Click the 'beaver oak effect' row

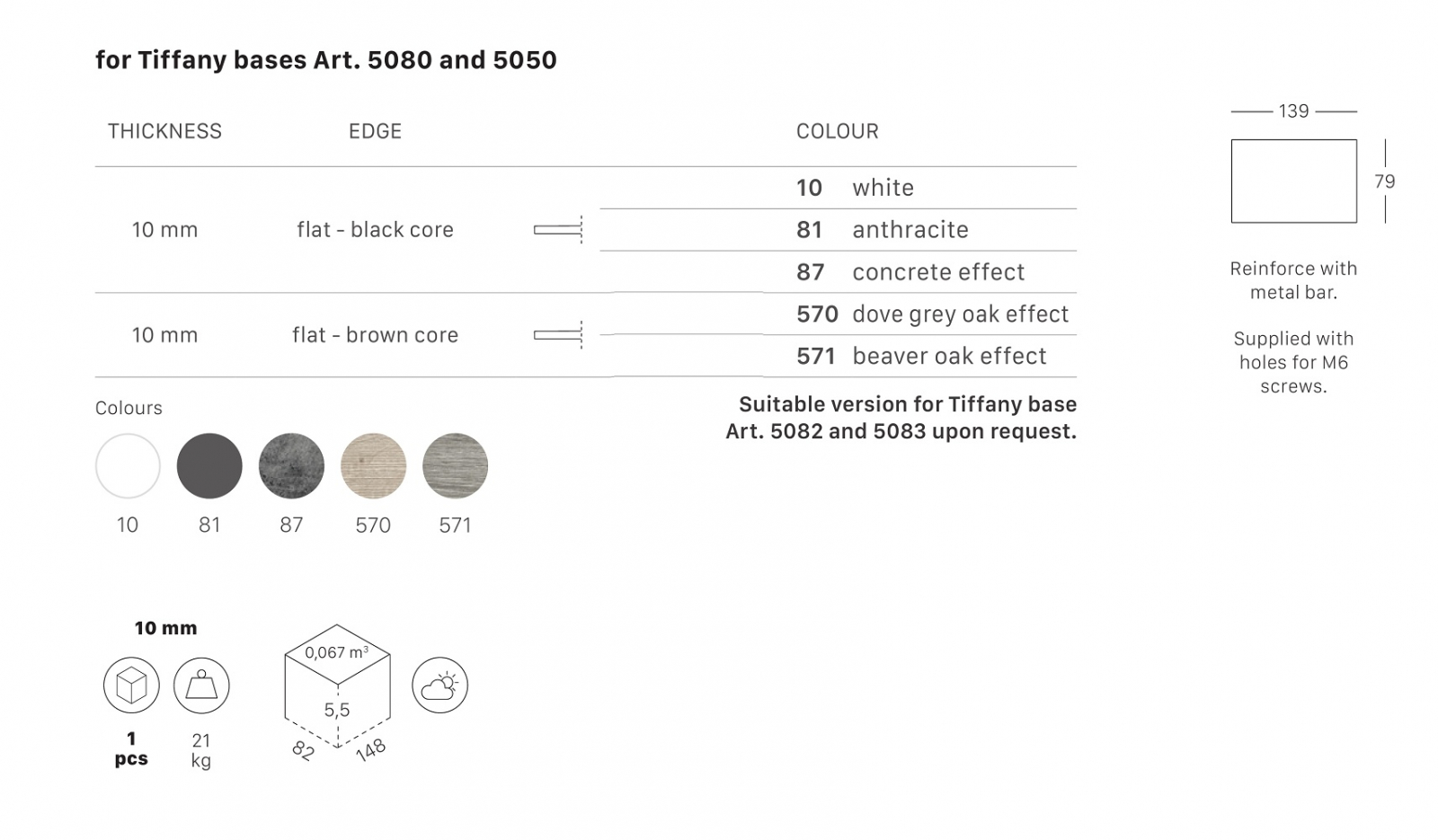click(919, 357)
